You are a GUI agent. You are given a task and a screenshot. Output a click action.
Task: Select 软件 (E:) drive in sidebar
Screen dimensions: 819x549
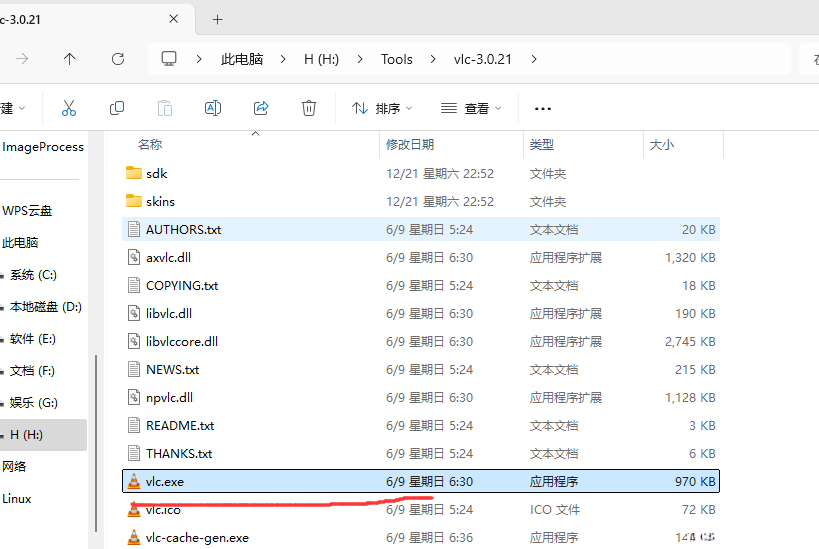[32, 338]
